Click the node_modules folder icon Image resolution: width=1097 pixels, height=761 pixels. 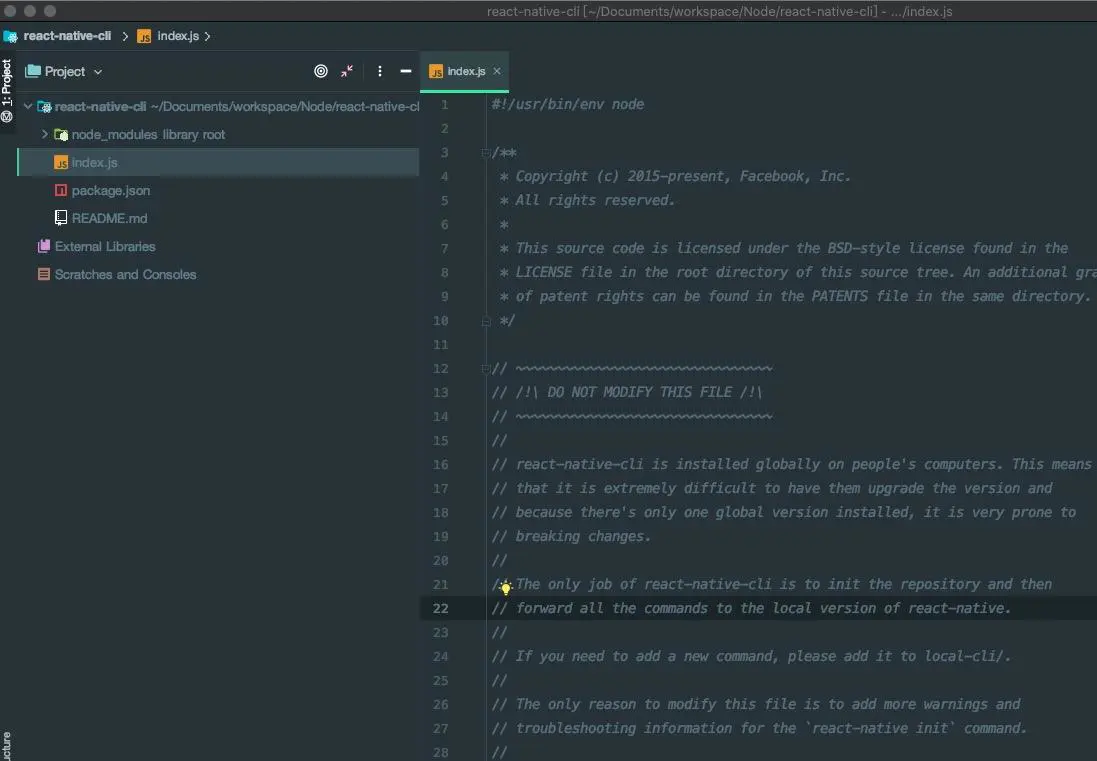coord(61,134)
